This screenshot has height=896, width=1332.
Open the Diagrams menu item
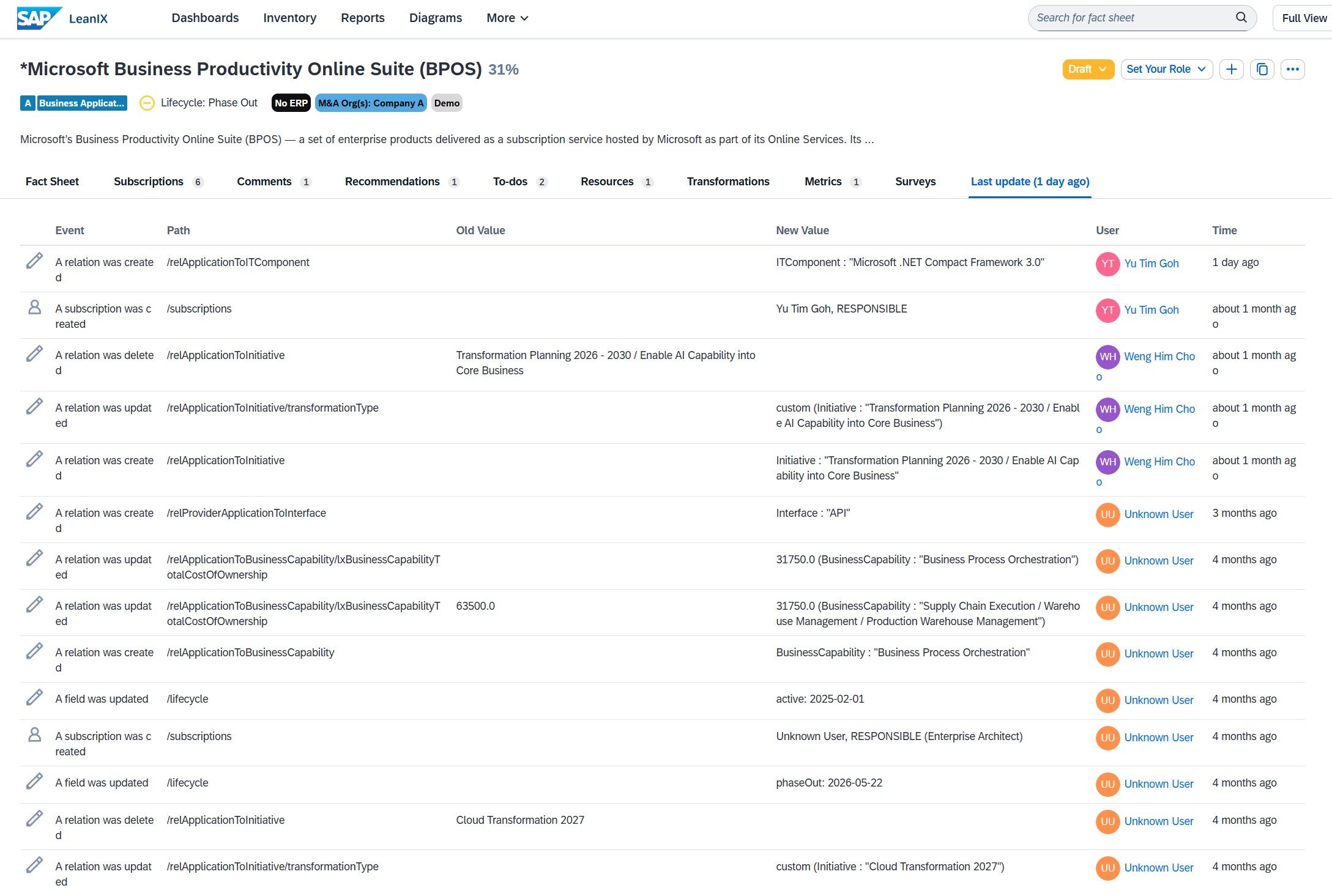[x=435, y=18]
